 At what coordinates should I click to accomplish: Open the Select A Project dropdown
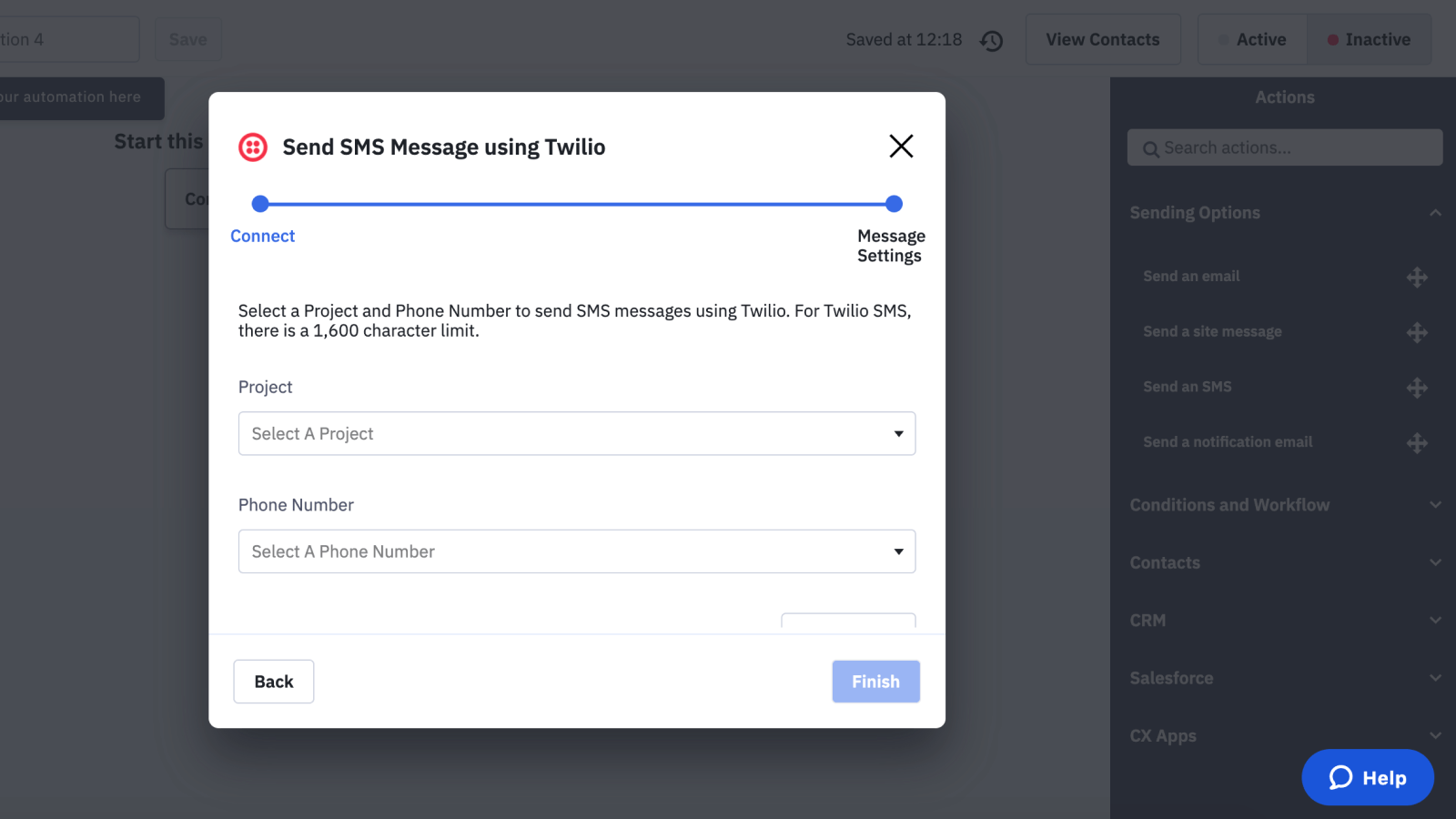(x=576, y=434)
